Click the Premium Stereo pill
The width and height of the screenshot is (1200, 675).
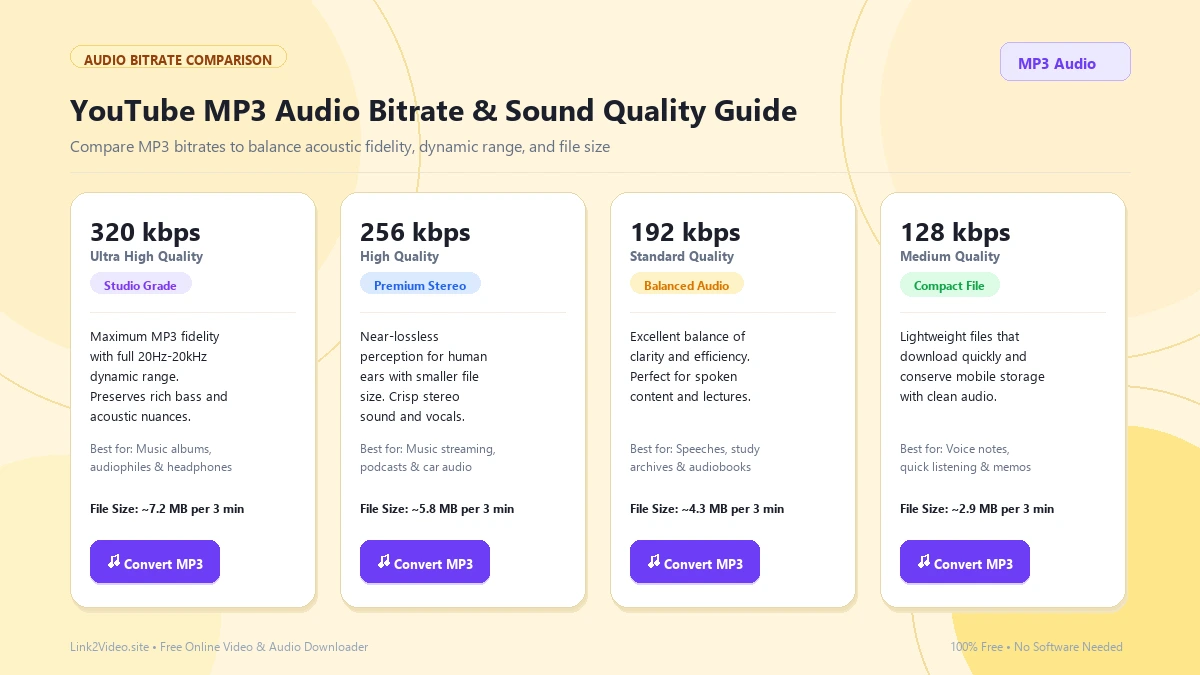[420, 285]
